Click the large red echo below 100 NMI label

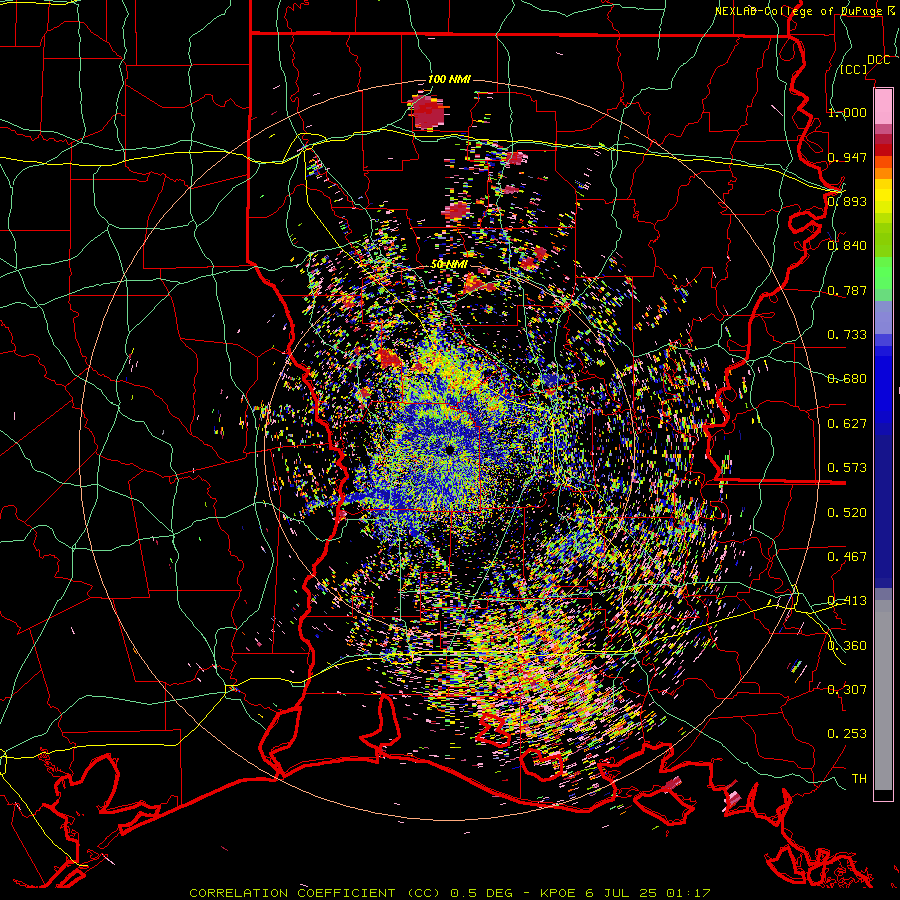point(428,112)
